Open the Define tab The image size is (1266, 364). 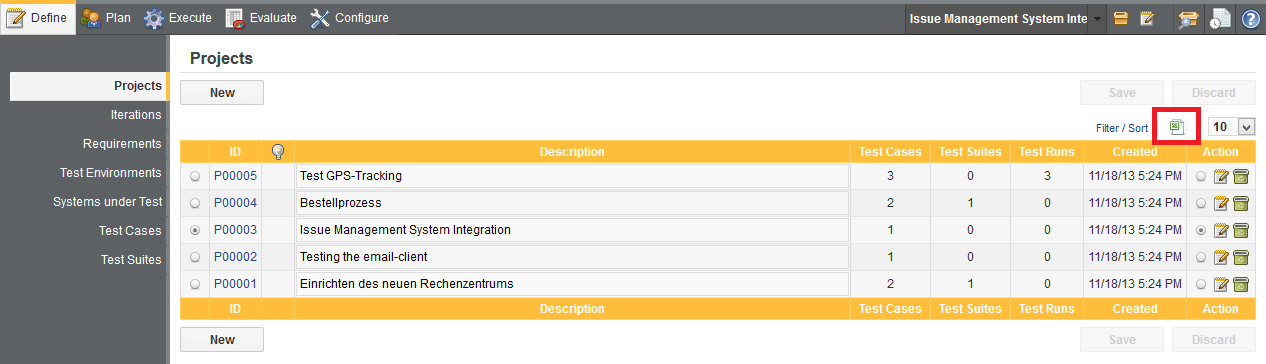tap(38, 18)
